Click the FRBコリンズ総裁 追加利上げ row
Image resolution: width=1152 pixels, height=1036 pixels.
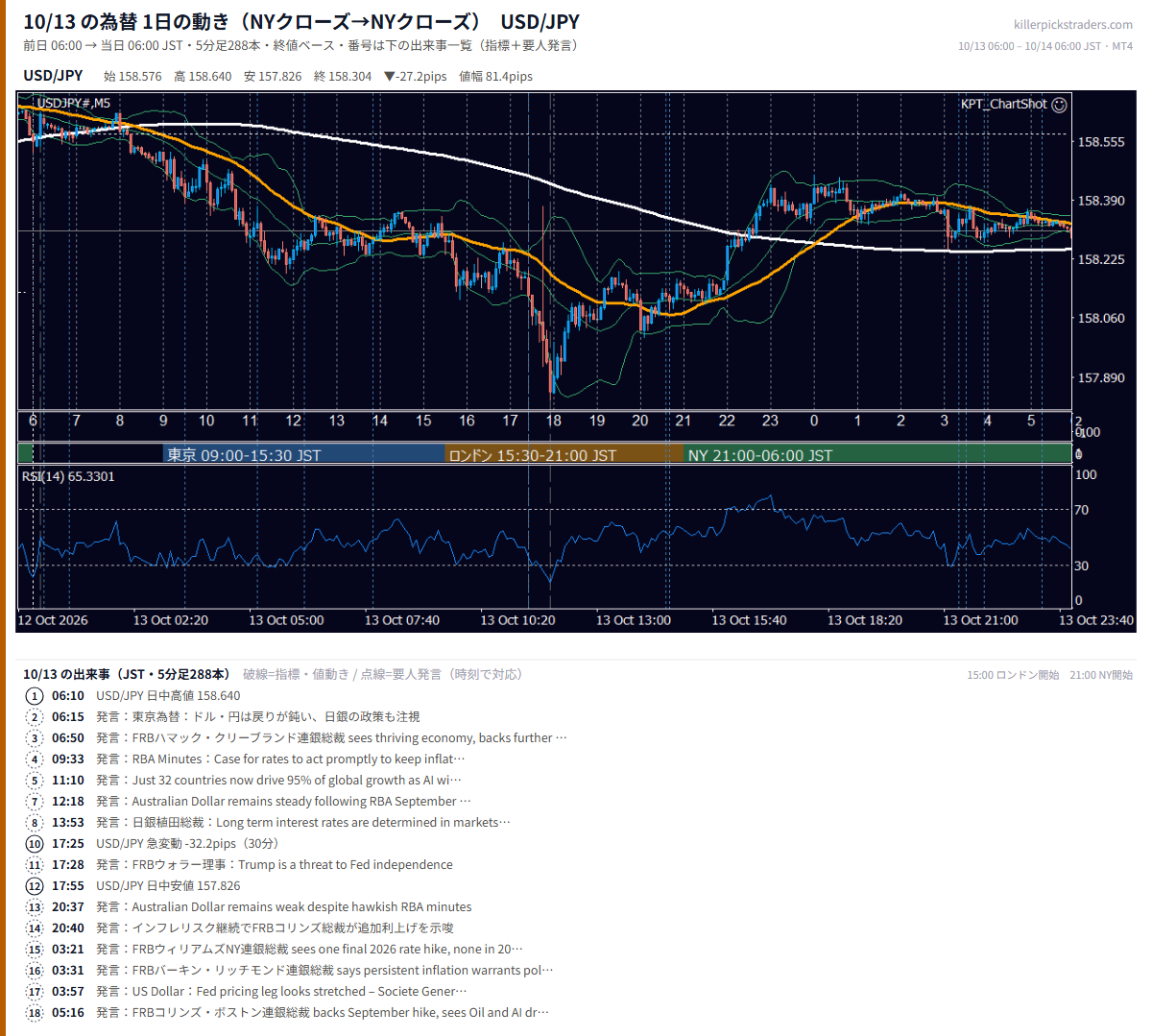point(276,928)
